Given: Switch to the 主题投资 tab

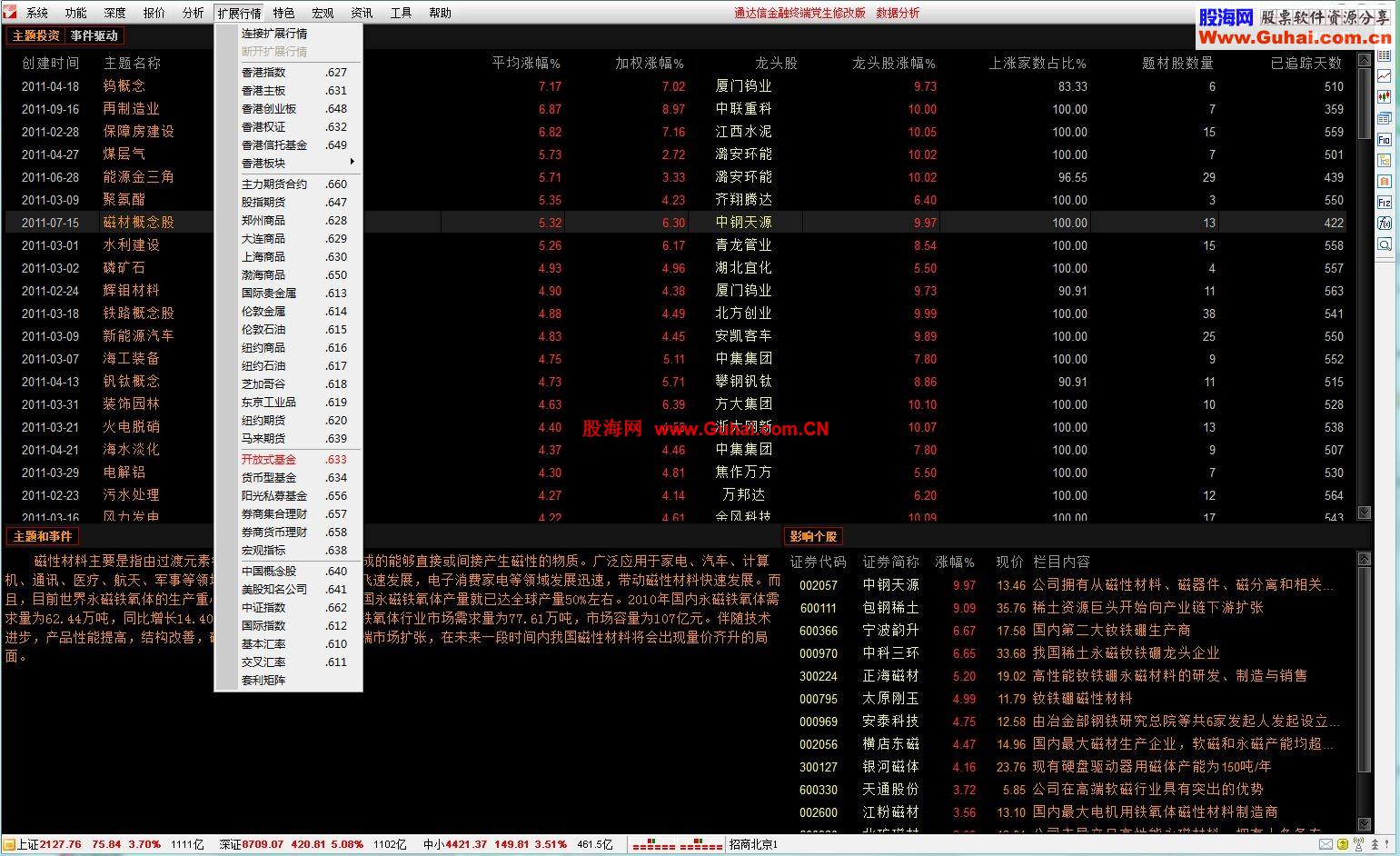Looking at the screenshot, I should 36,35.
